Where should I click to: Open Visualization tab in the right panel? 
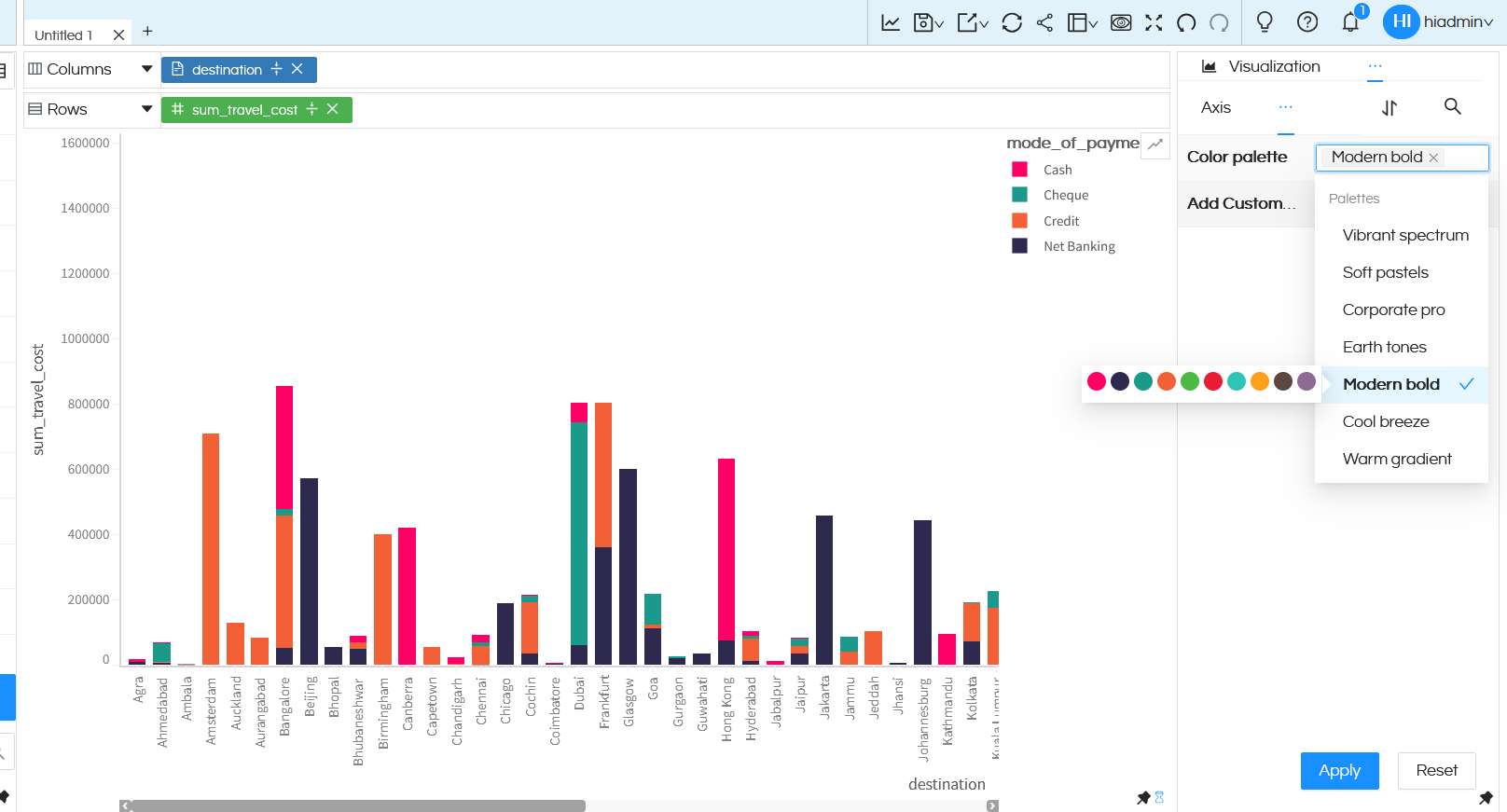click(x=1261, y=66)
